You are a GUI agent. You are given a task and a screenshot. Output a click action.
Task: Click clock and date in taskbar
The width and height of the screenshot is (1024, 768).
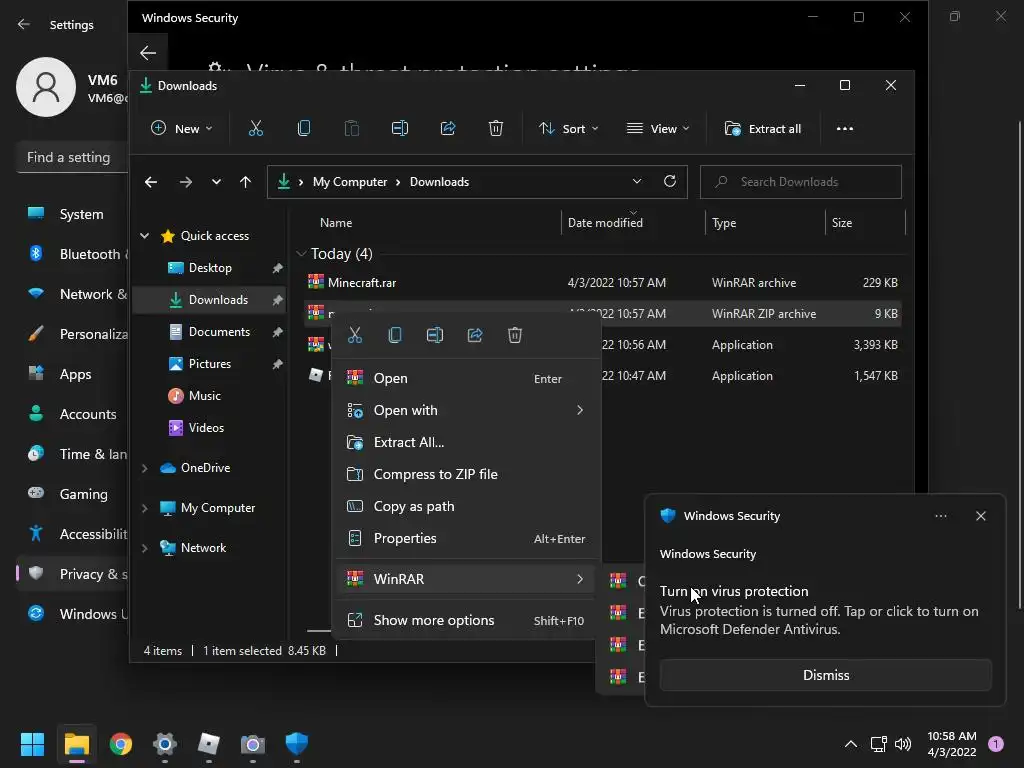(952, 744)
